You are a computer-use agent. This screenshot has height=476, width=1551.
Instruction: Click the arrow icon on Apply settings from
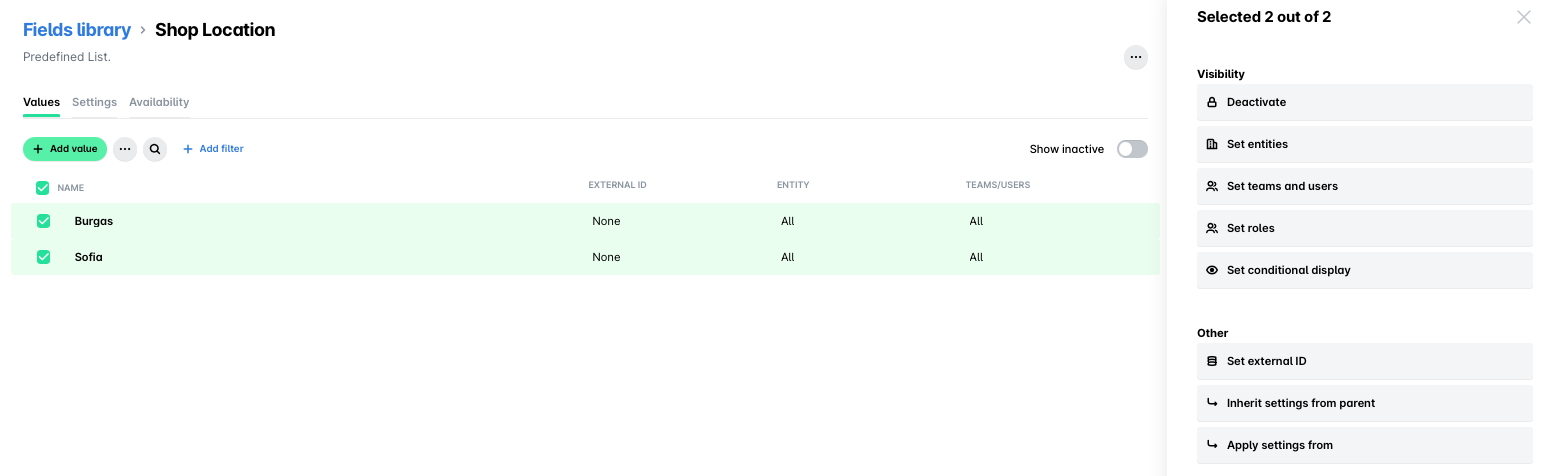click(x=1212, y=445)
